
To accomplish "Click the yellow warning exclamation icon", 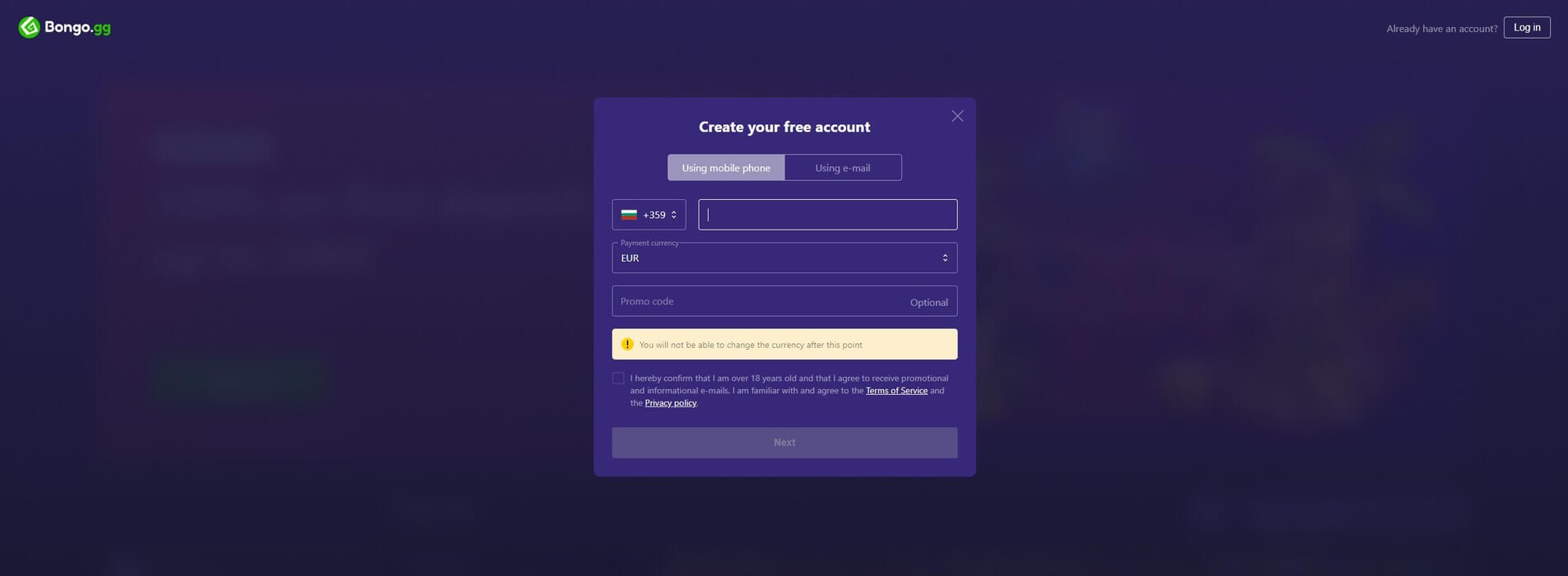I will [x=627, y=344].
